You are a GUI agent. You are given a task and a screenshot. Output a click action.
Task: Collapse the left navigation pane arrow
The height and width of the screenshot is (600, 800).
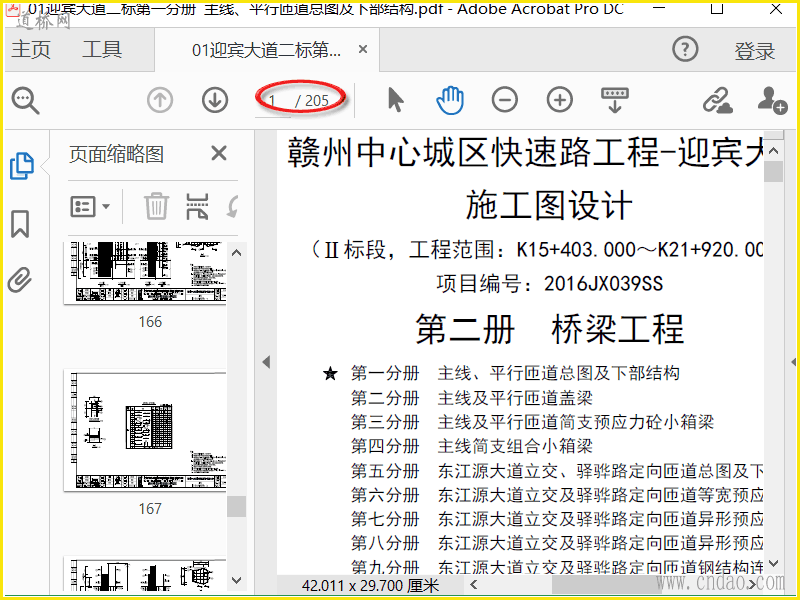point(266,362)
